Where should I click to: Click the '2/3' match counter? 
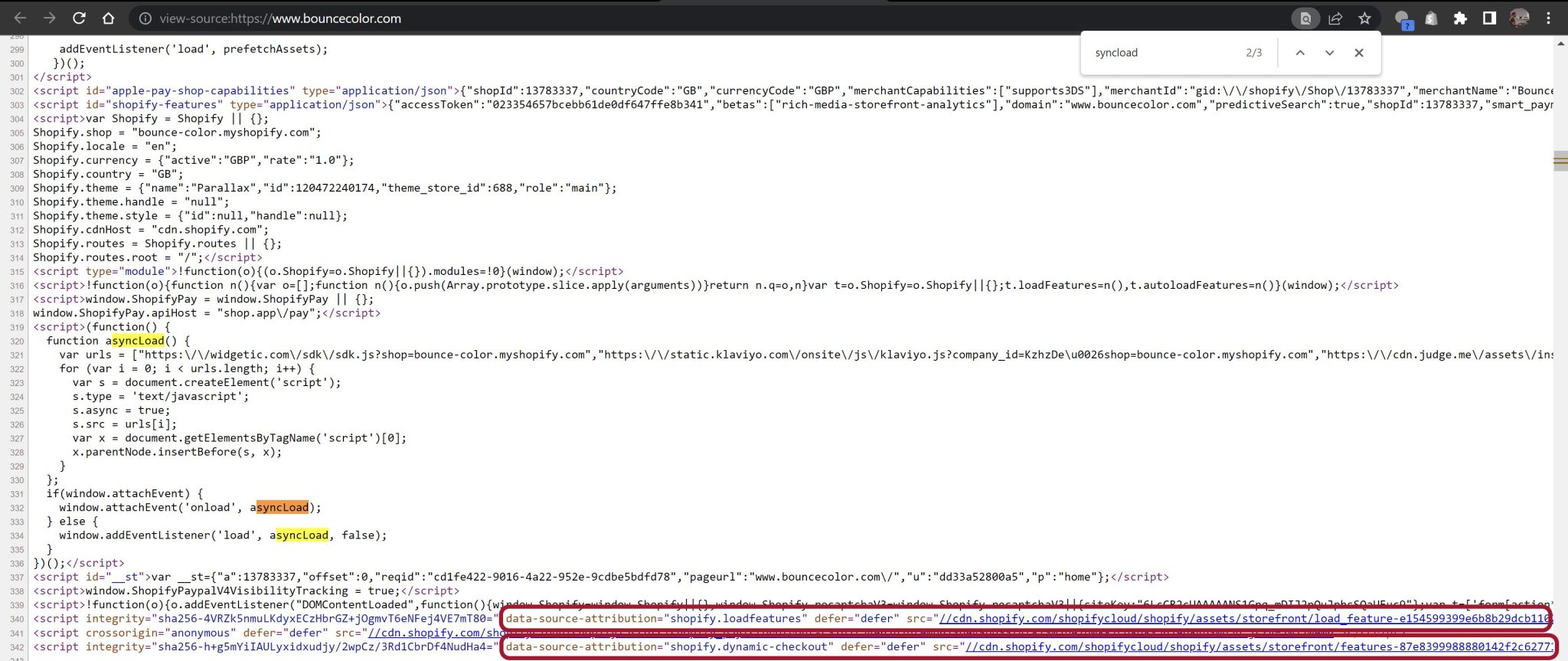point(1253,53)
